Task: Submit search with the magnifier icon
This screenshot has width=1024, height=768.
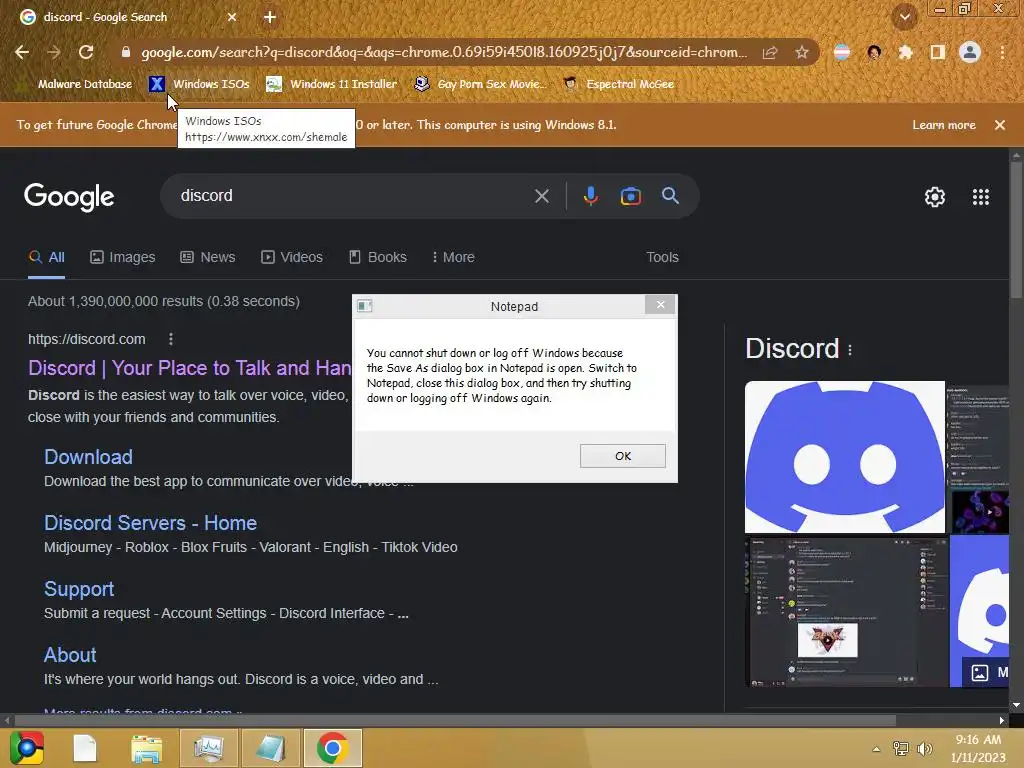Action: [x=670, y=195]
